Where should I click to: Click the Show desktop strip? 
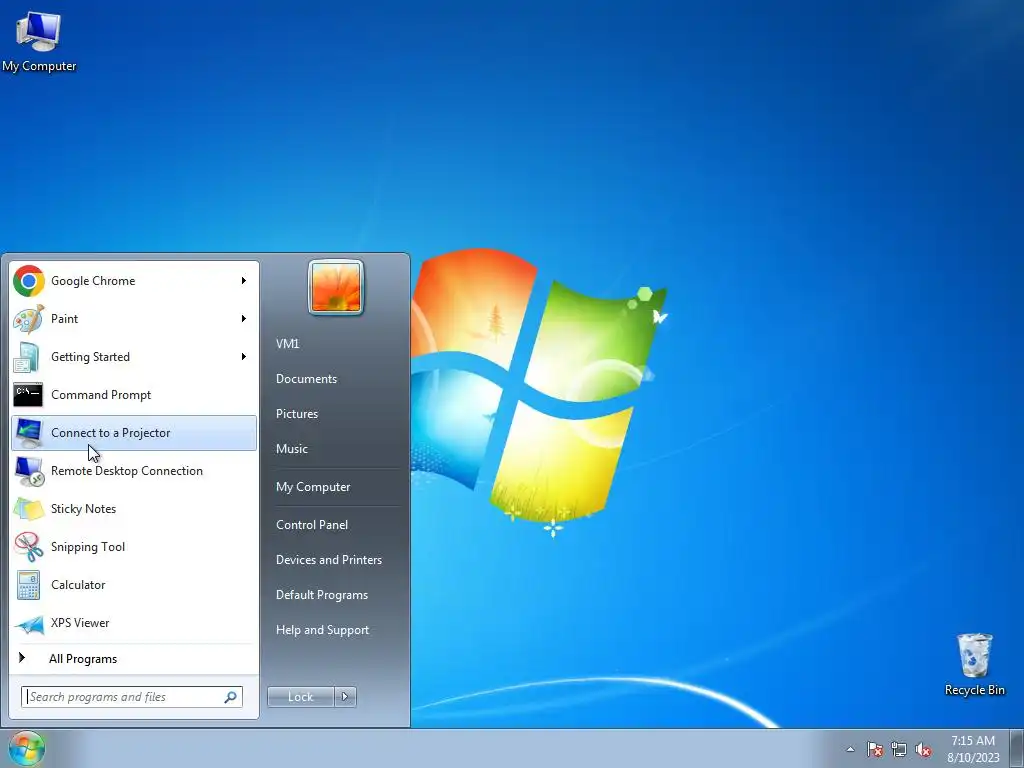tap(1017, 749)
